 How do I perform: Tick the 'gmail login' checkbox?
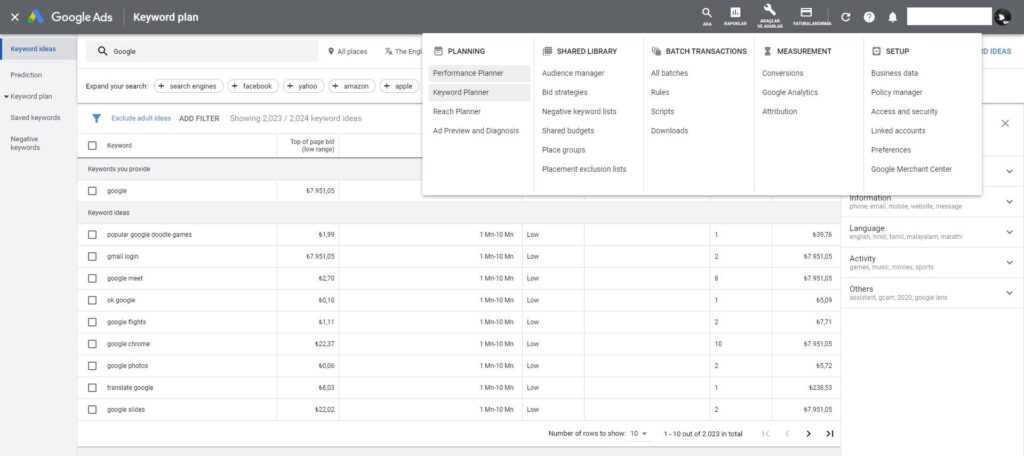pos(92,257)
